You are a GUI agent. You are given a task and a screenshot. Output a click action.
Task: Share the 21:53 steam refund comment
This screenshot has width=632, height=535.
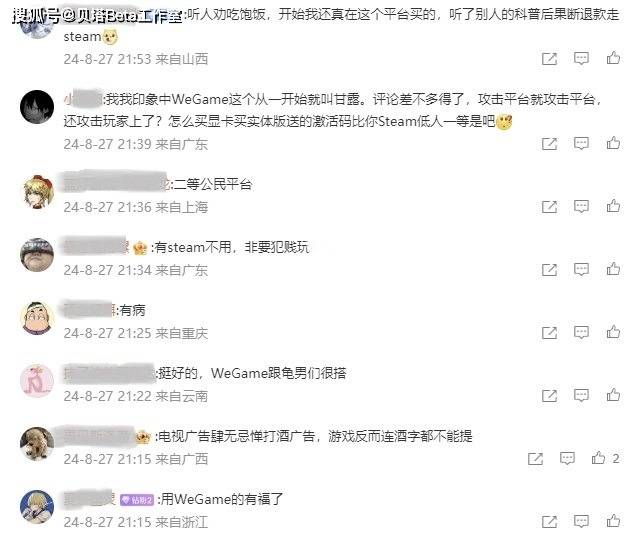click(x=549, y=59)
